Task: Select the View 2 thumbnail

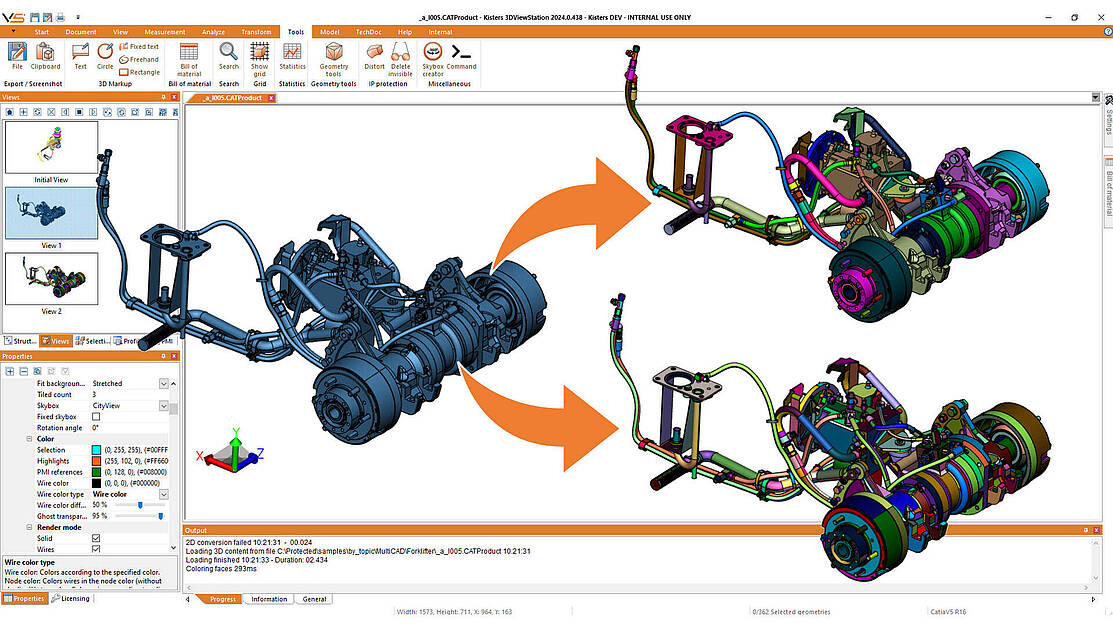Action: pos(51,278)
